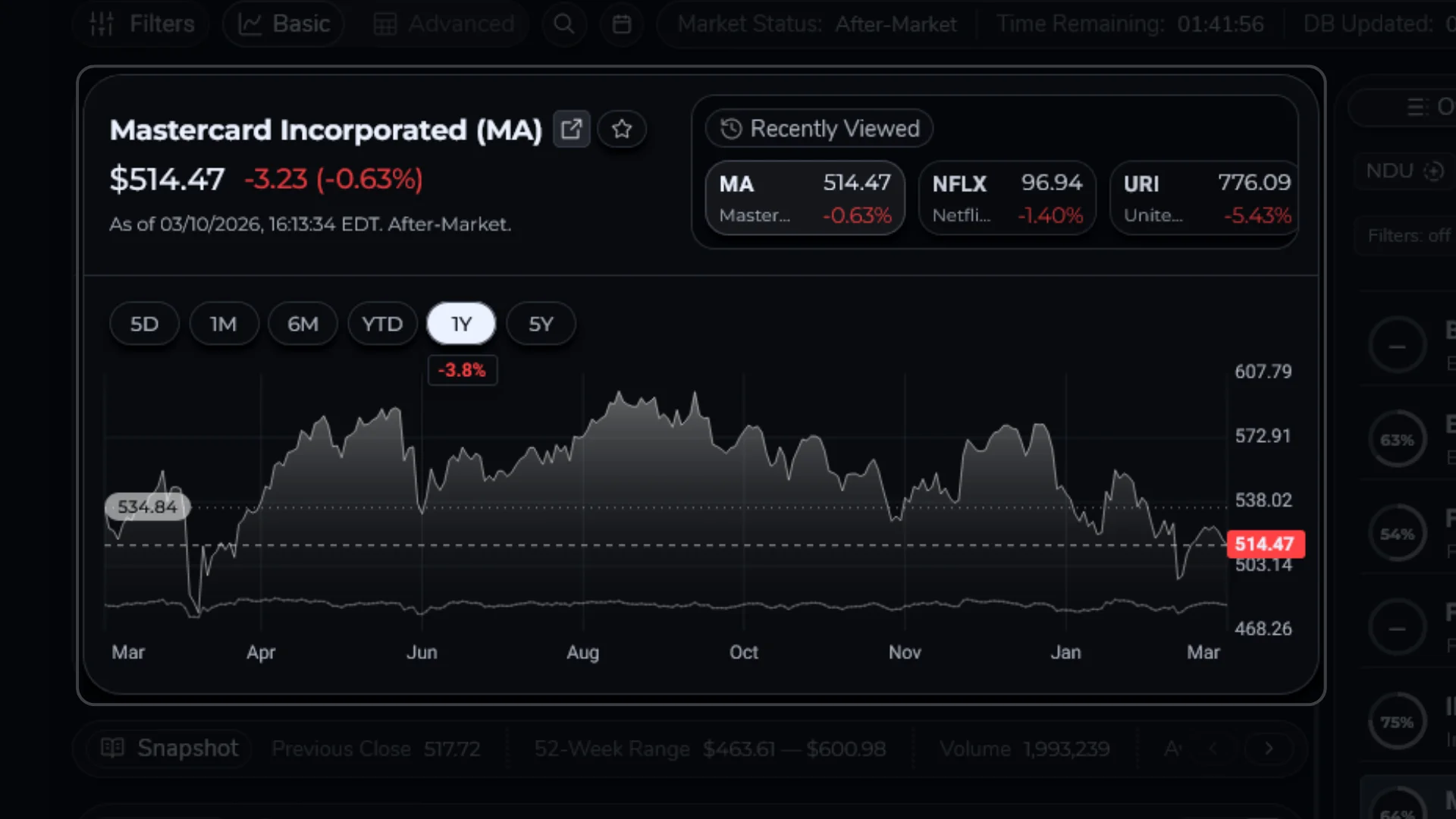The width and height of the screenshot is (1456, 819).
Task: Open the Recently Viewed history icon
Action: (x=730, y=129)
